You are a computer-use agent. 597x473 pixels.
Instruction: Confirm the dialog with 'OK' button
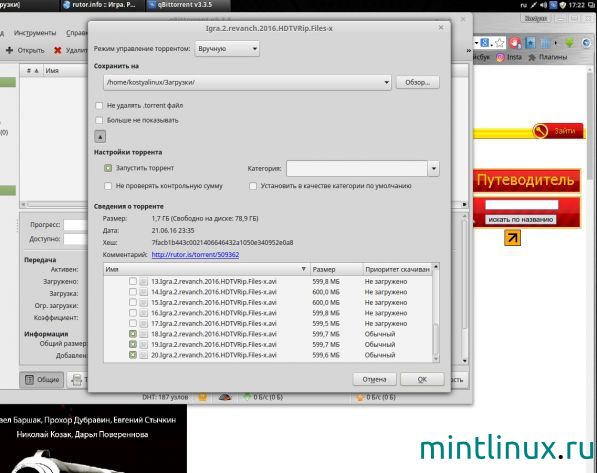[422, 379]
